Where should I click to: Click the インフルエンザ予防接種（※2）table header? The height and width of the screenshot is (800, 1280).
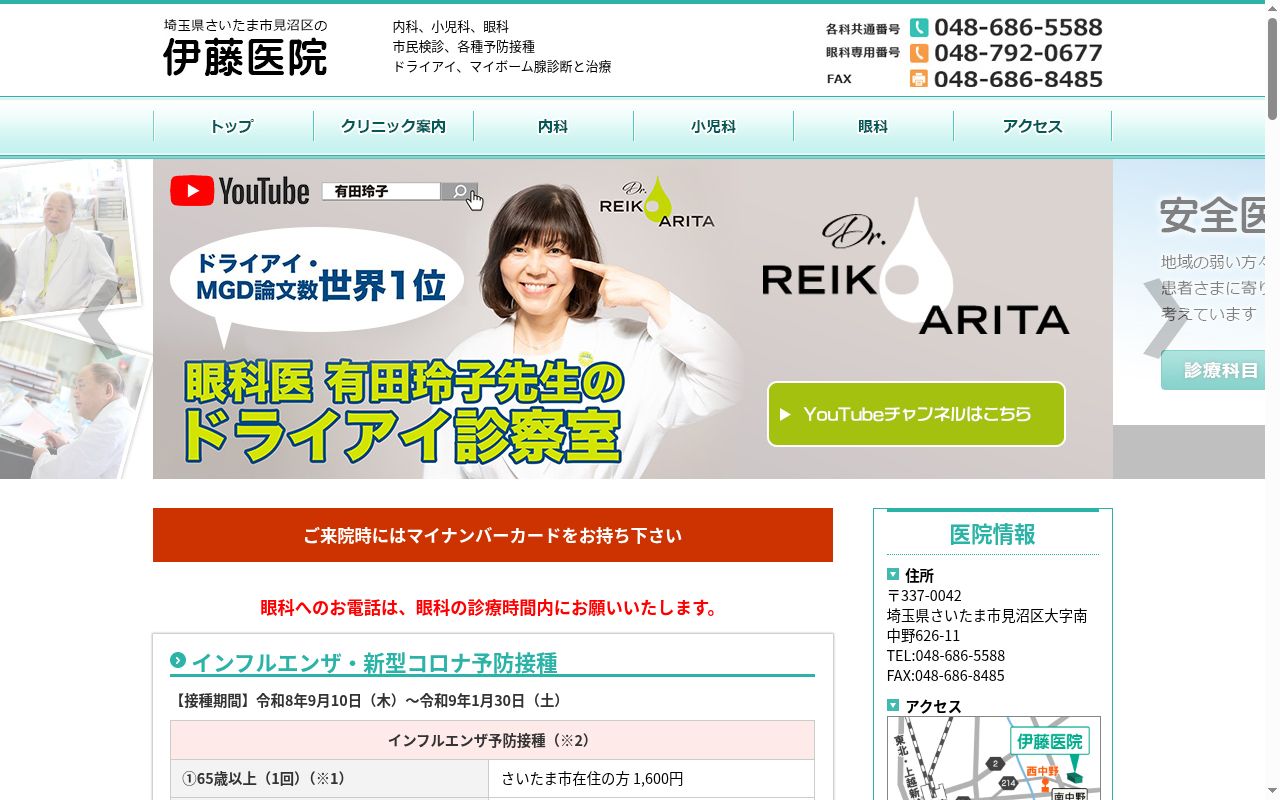[492, 740]
